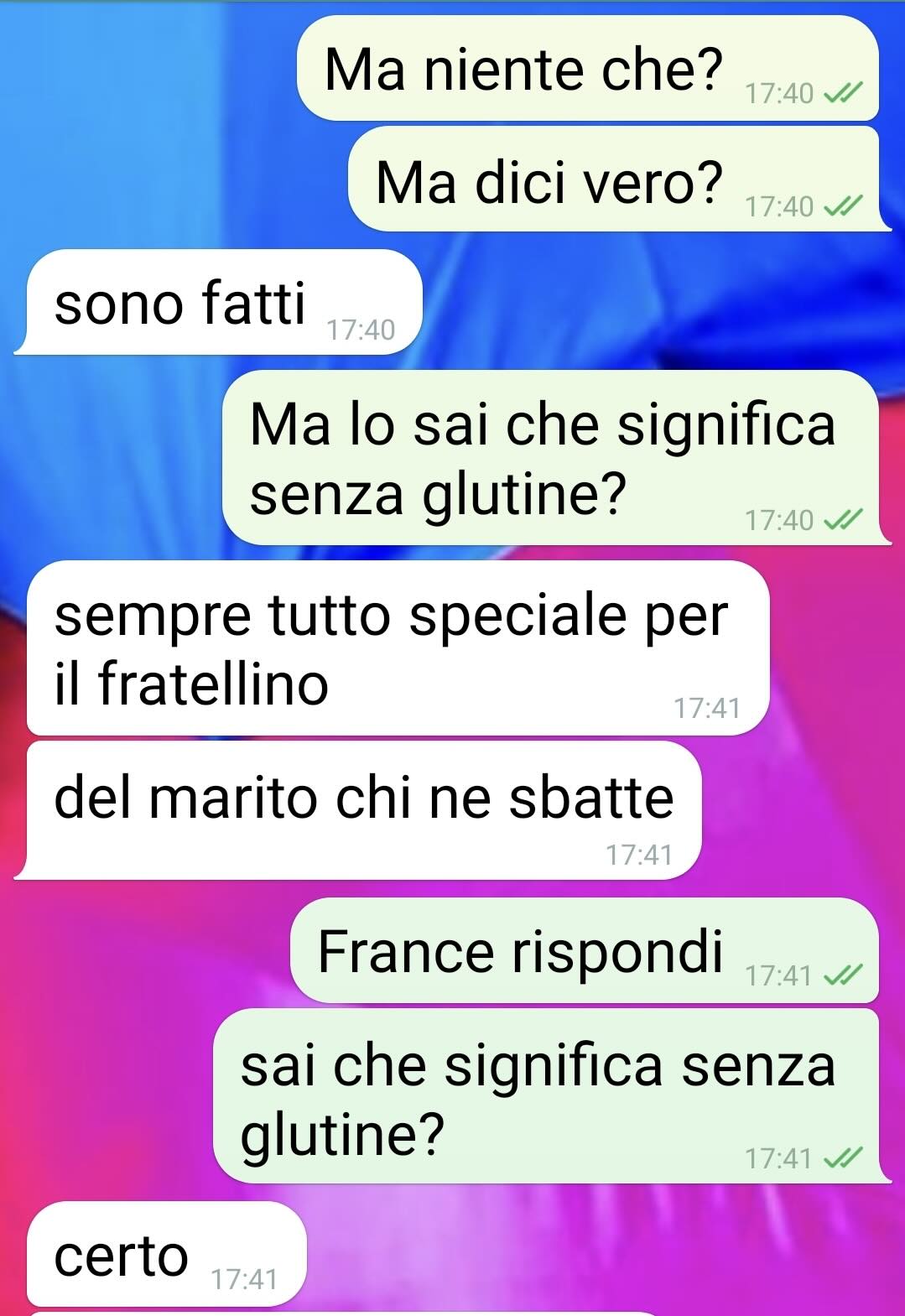Viewport: 905px width, 1316px height.
Task: Select 'sempre tutto speciale per il fratellino' message
Action: [398, 648]
